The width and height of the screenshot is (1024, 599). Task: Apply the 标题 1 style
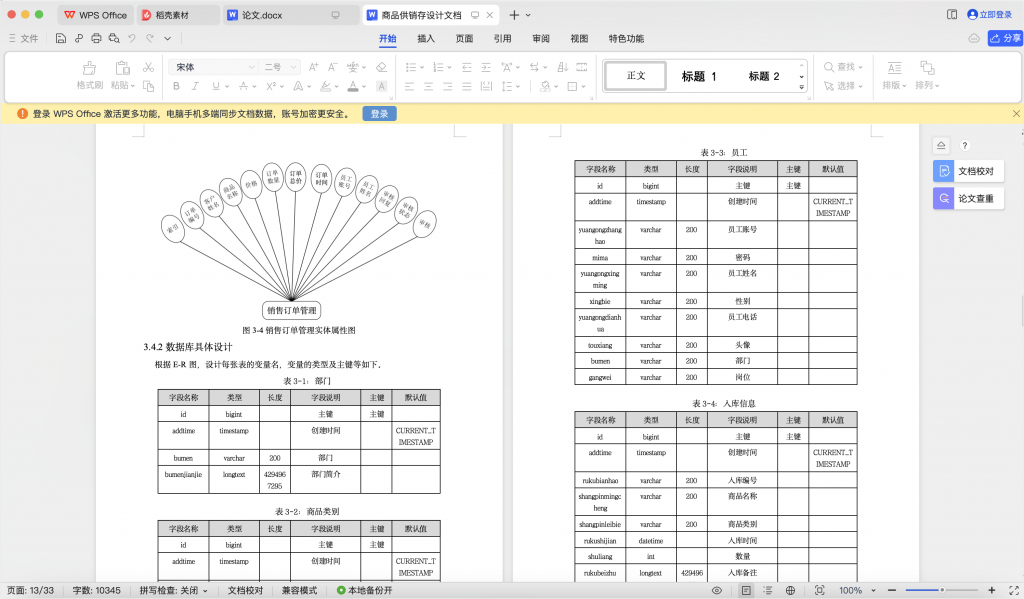[x=697, y=75]
